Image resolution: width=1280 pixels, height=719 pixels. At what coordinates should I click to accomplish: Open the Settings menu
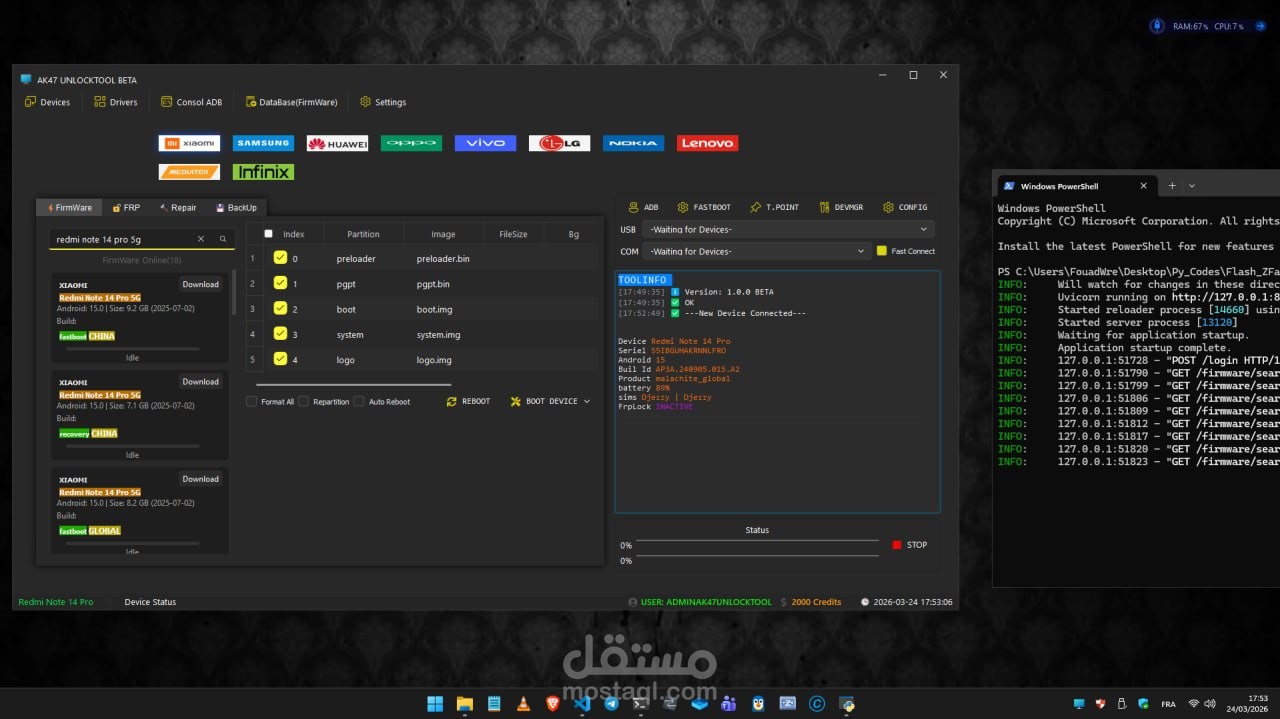click(383, 102)
